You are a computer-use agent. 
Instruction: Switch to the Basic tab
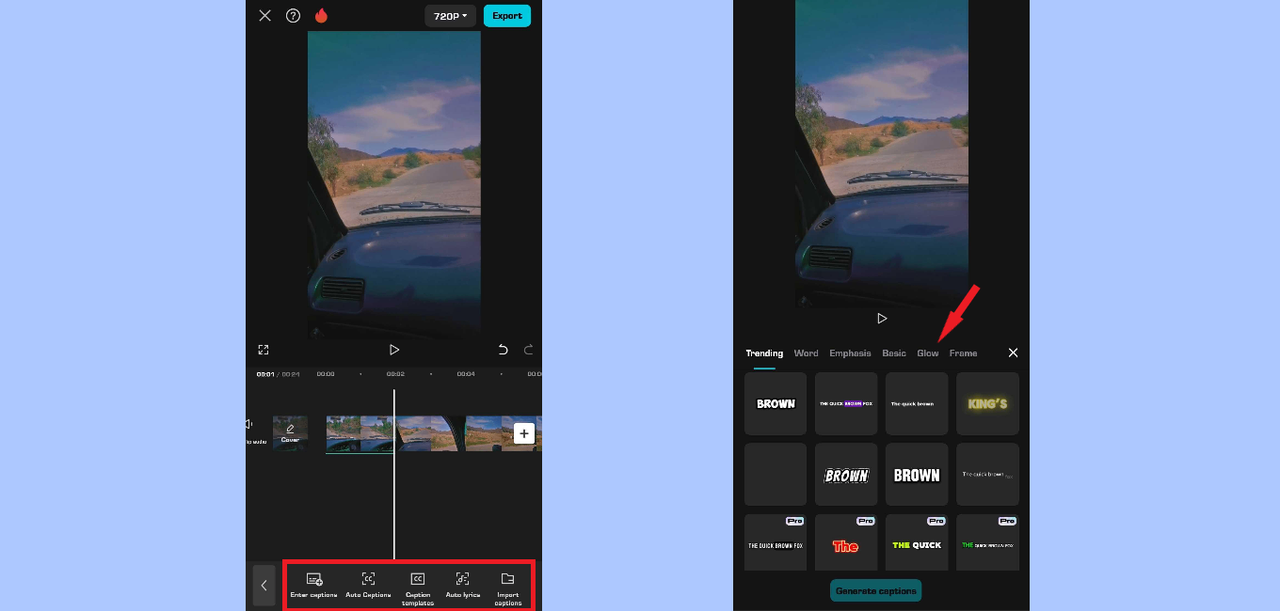tap(894, 353)
